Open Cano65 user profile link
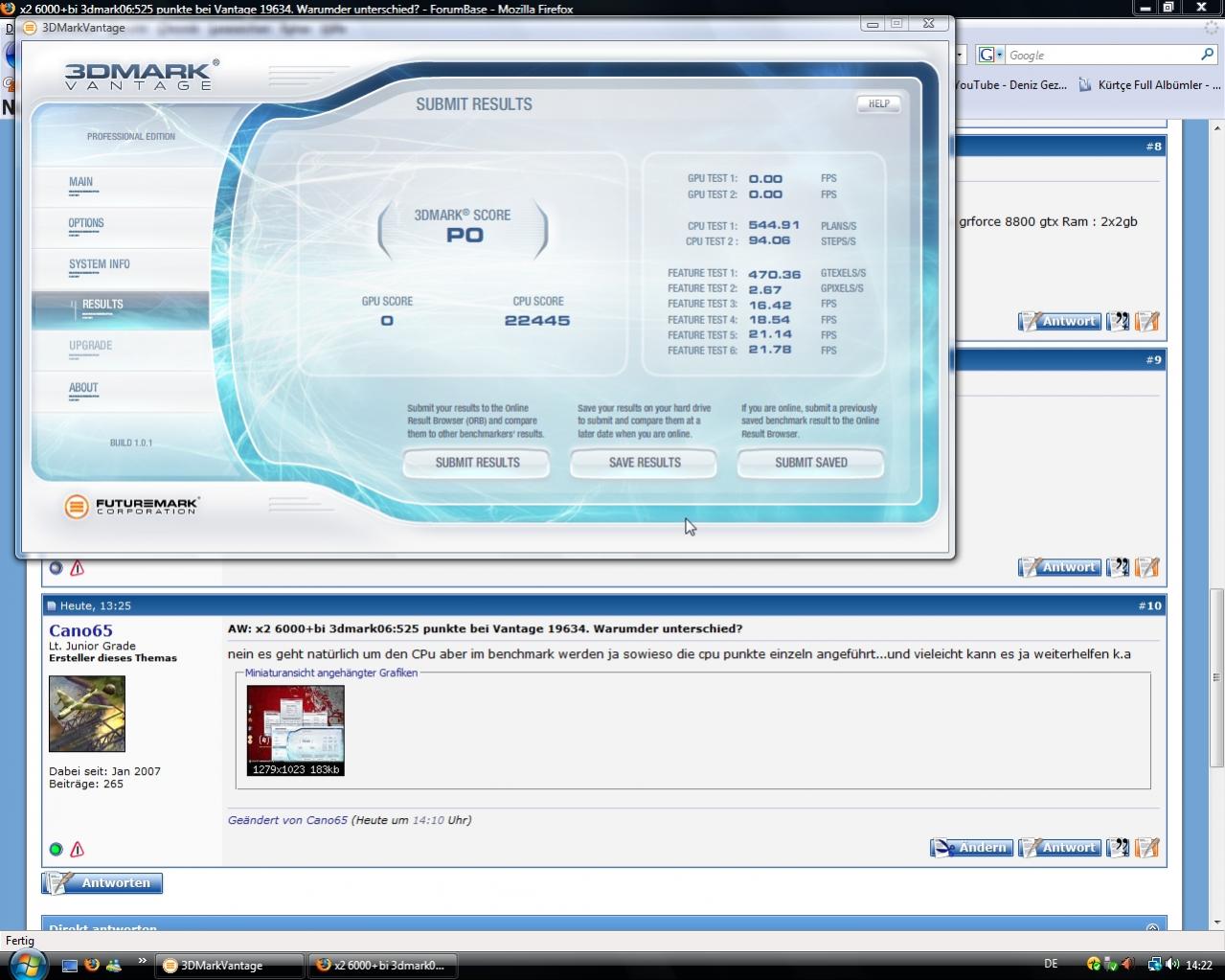 click(x=80, y=630)
